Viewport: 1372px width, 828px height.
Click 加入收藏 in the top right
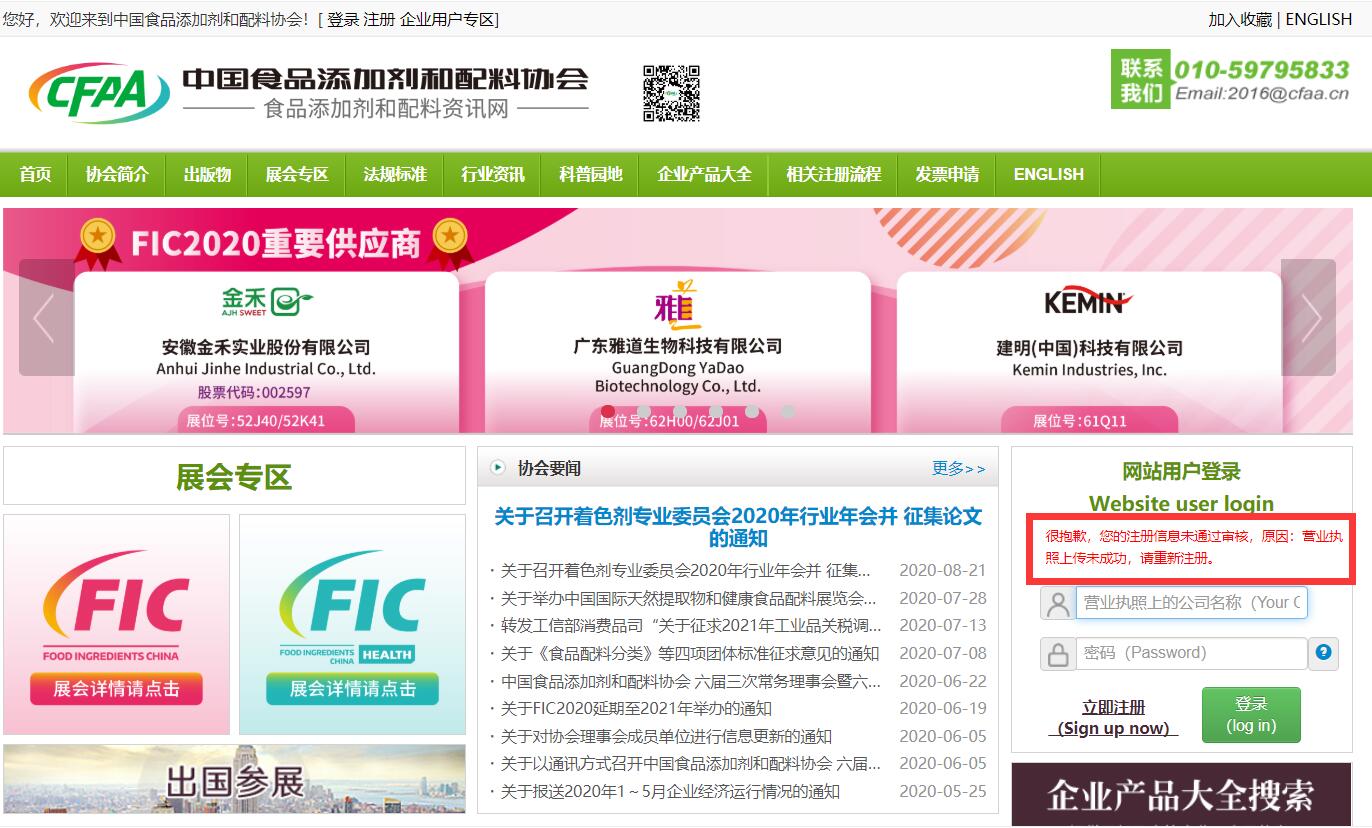[x=1240, y=19]
